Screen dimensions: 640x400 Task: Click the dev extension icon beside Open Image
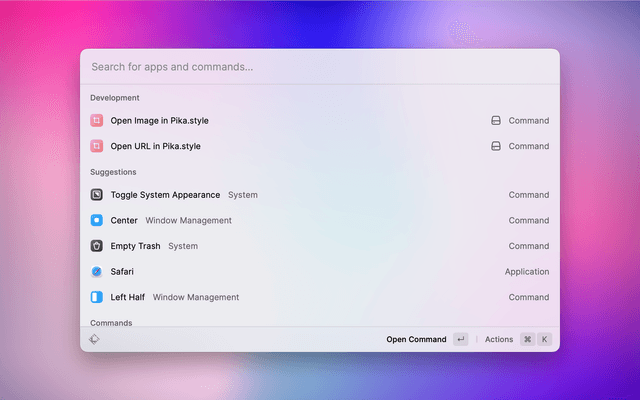[x=495, y=120]
